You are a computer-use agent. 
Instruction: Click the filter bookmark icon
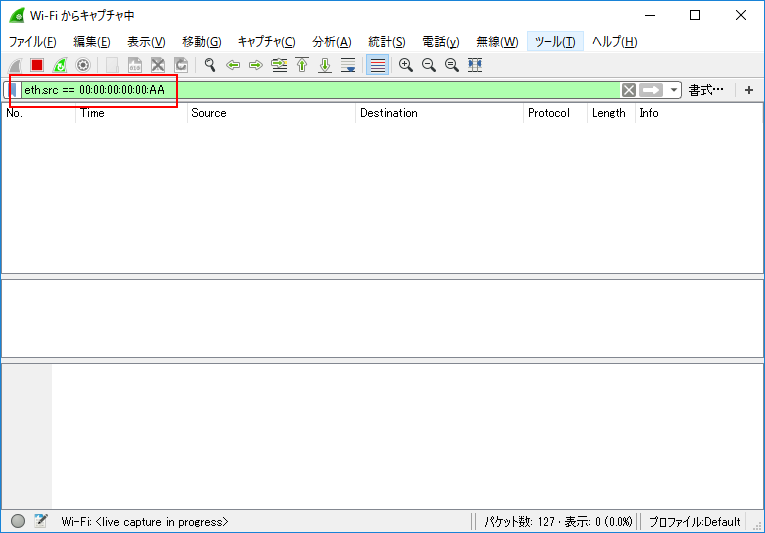(13, 90)
